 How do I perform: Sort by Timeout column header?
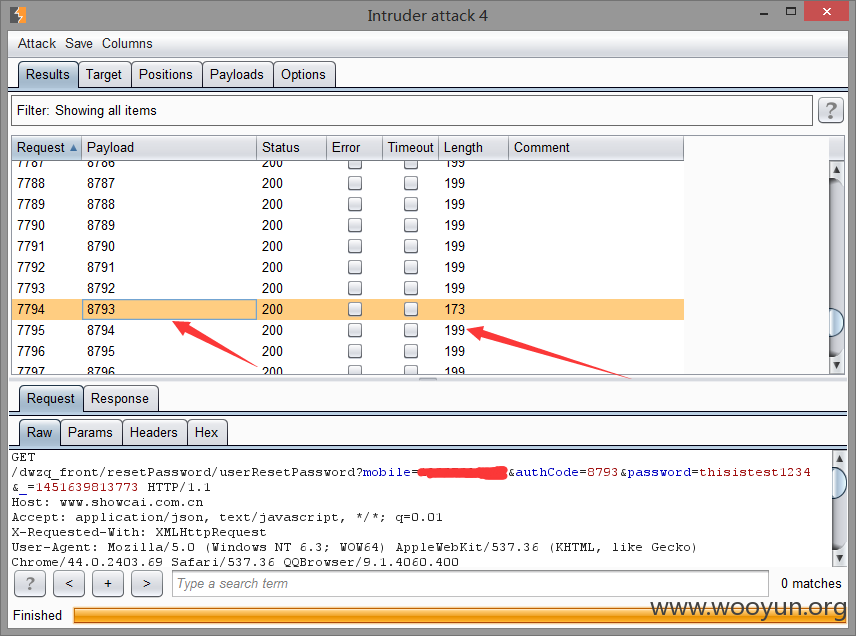pos(411,148)
